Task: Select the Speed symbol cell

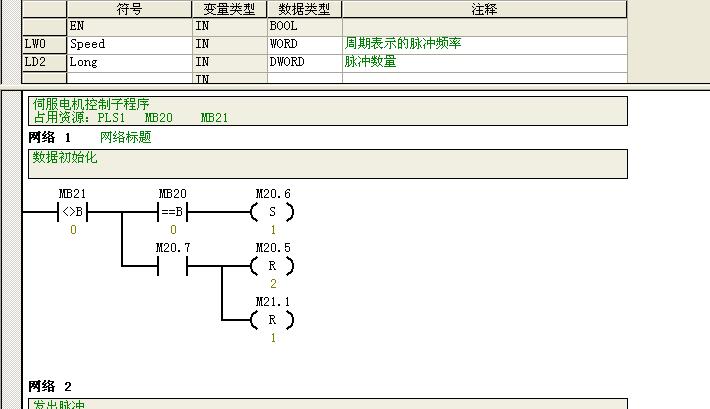Action: 129,44
